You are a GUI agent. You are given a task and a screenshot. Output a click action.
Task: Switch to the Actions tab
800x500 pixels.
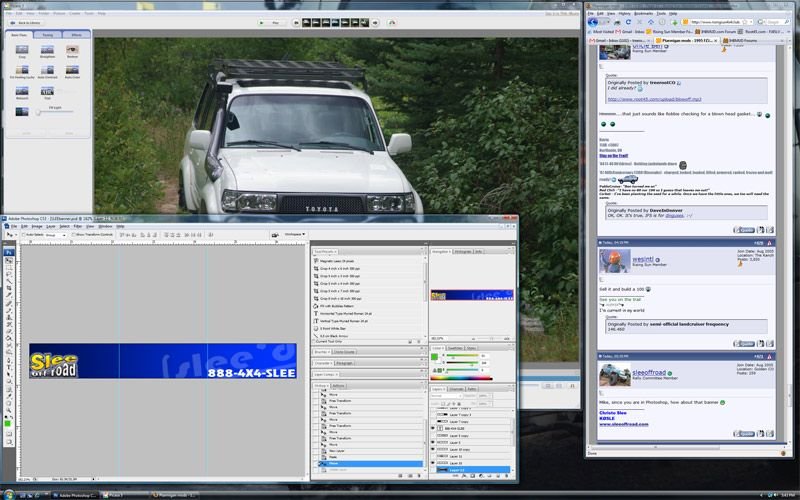[x=338, y=386]
